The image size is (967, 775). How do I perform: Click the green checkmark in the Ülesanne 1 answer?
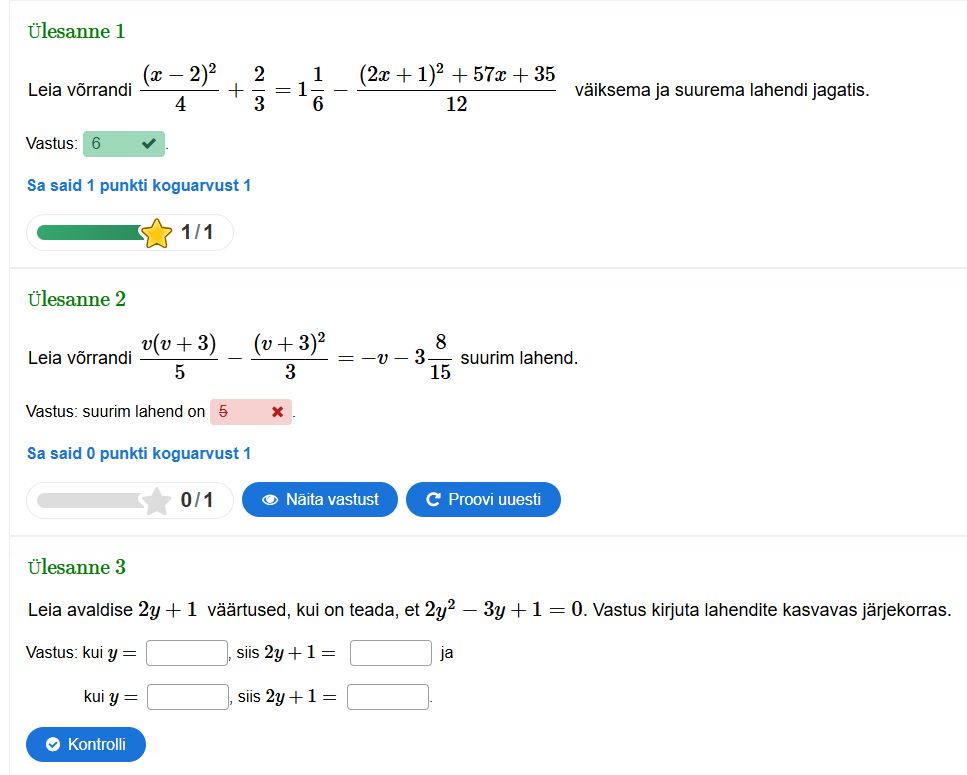click(149, 144)
